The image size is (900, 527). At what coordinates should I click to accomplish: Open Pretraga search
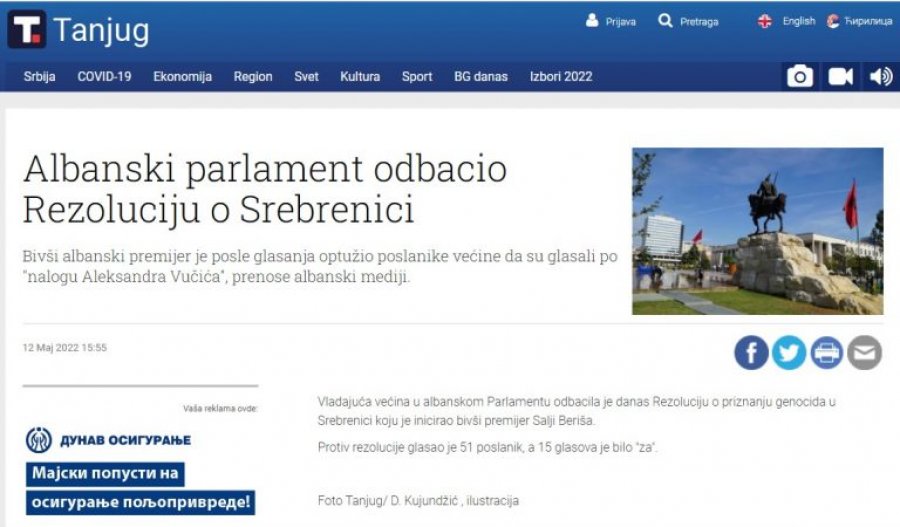689,21
